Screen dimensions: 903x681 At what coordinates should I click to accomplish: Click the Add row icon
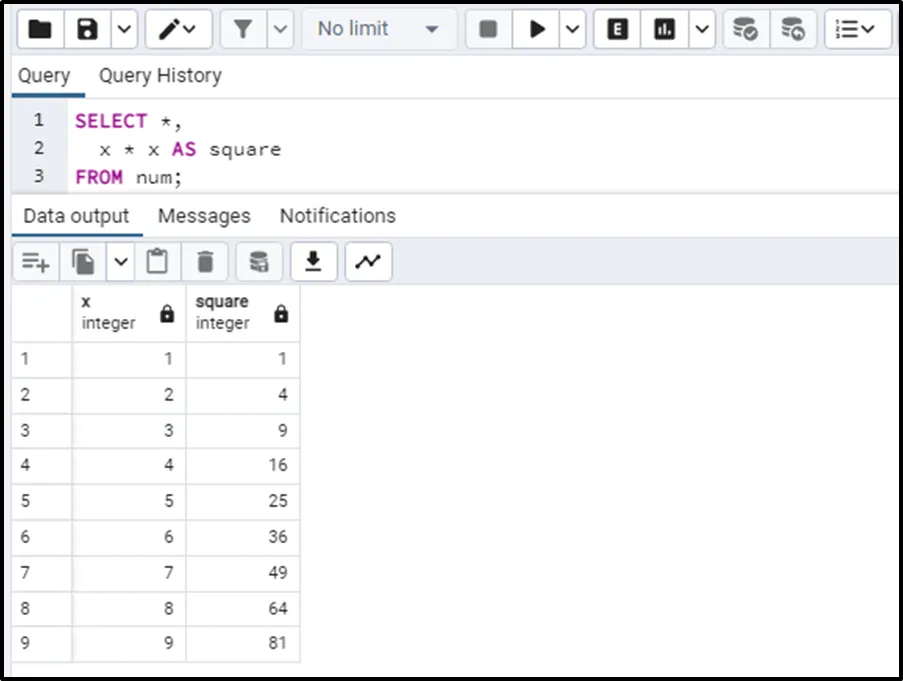(x=35, y=262)
